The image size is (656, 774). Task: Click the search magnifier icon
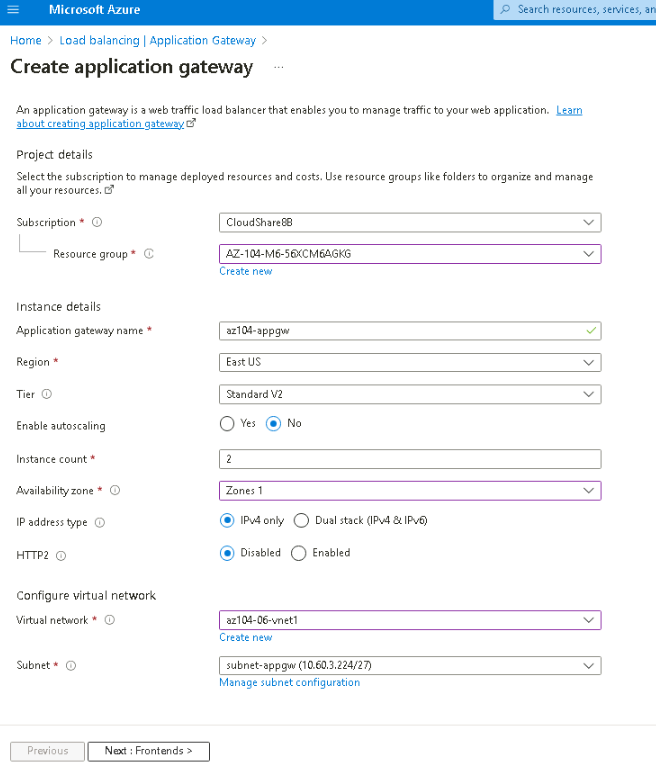coord(505,9)
